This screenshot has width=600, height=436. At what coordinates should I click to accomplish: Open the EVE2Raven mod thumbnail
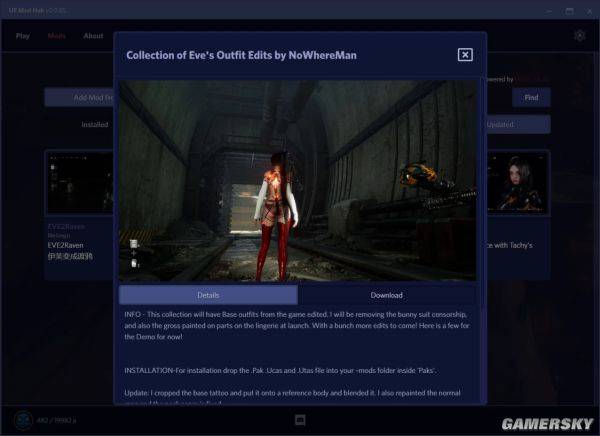(80, 182)
